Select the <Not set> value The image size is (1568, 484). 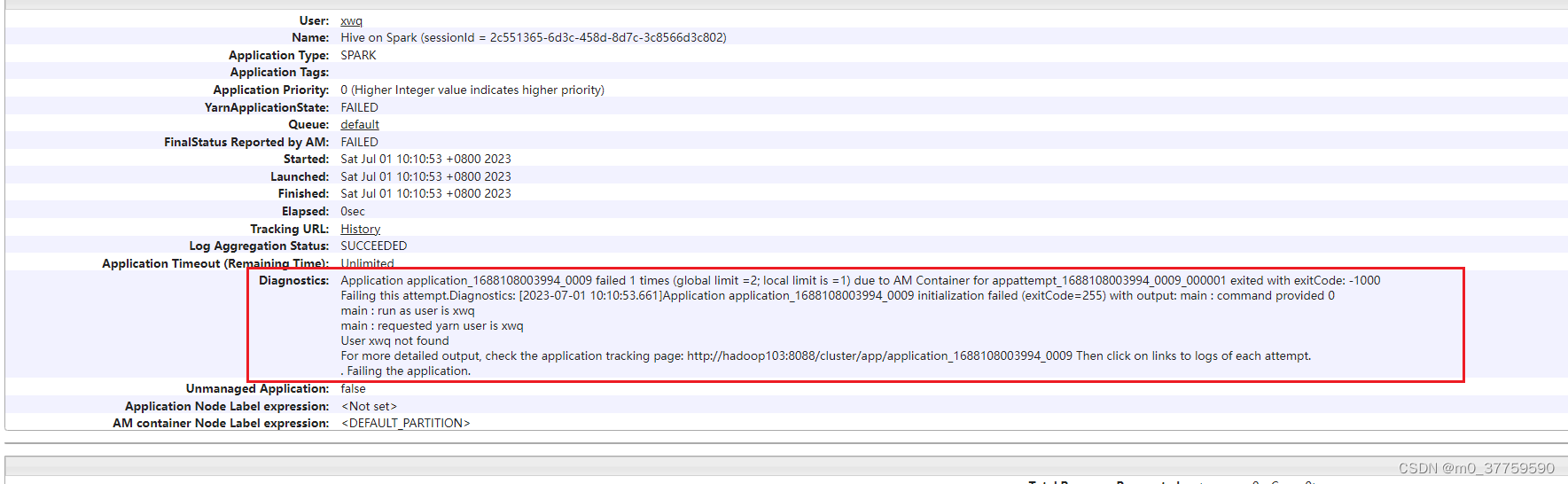[x=369, y=407]
